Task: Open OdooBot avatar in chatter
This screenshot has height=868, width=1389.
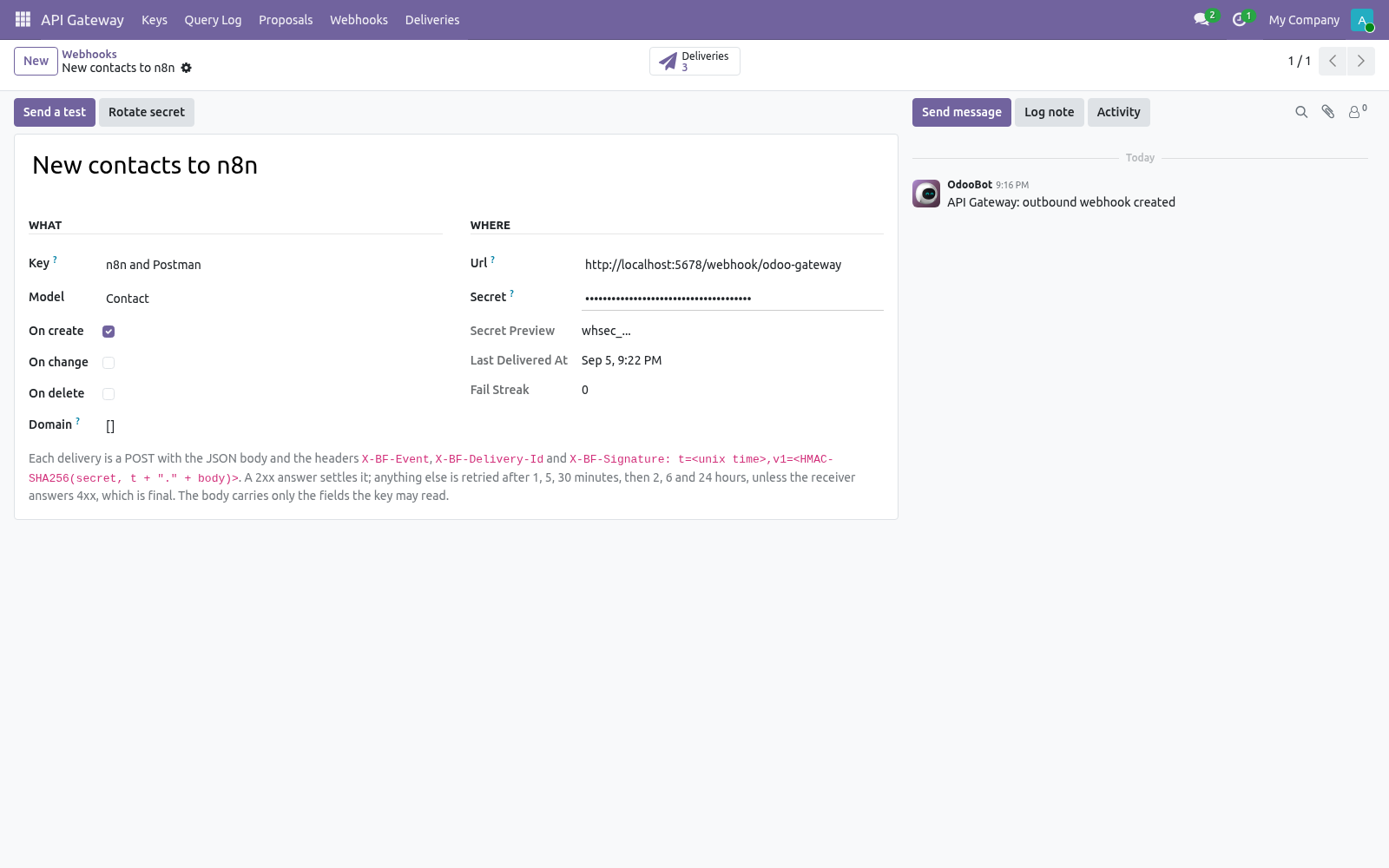Action: coord(926,194)
